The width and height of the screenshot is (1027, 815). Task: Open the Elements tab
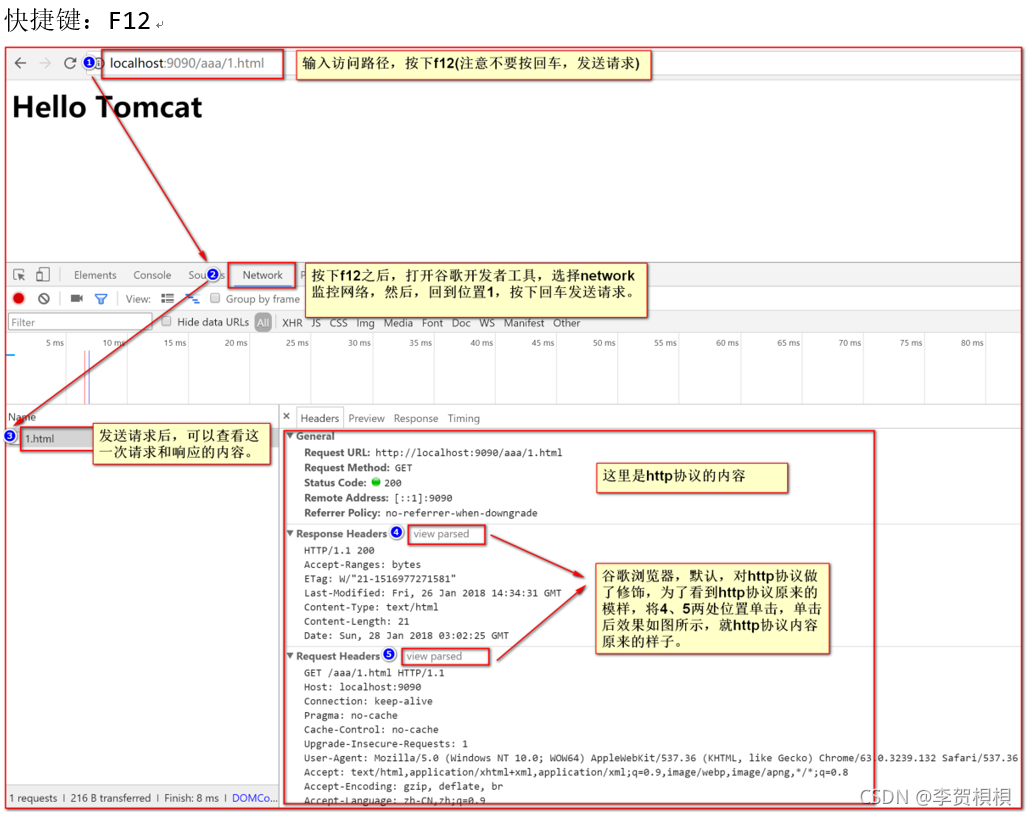95,275
